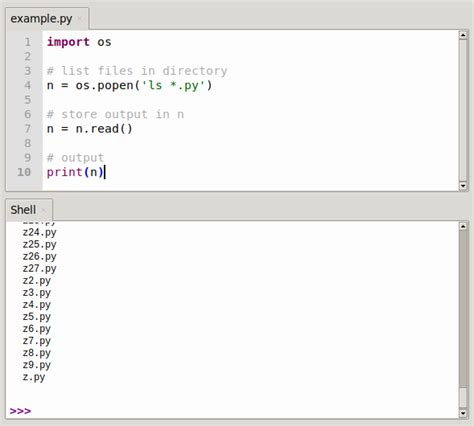Click the line n = os.popen('ls *.py')

(x=129, y=86)
